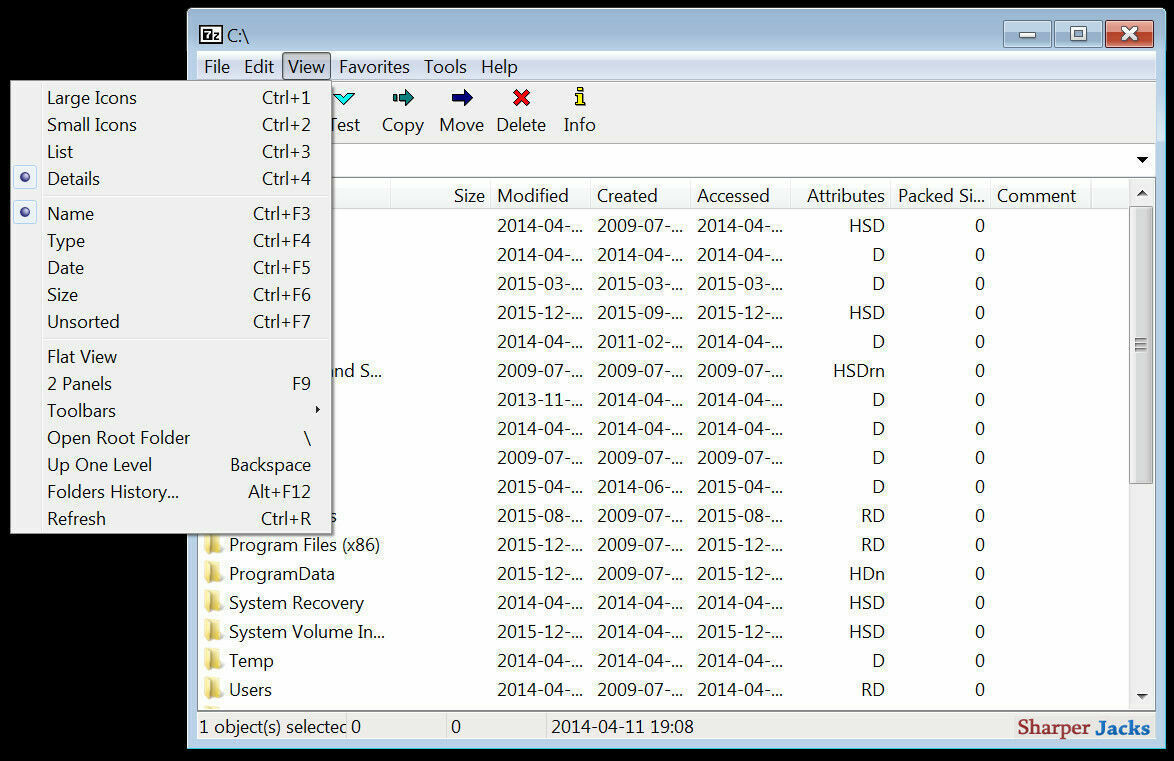The width and height of the screenshot is (1174, 761).
Task: Close the open View menu
Action: (x=307, y=67)
